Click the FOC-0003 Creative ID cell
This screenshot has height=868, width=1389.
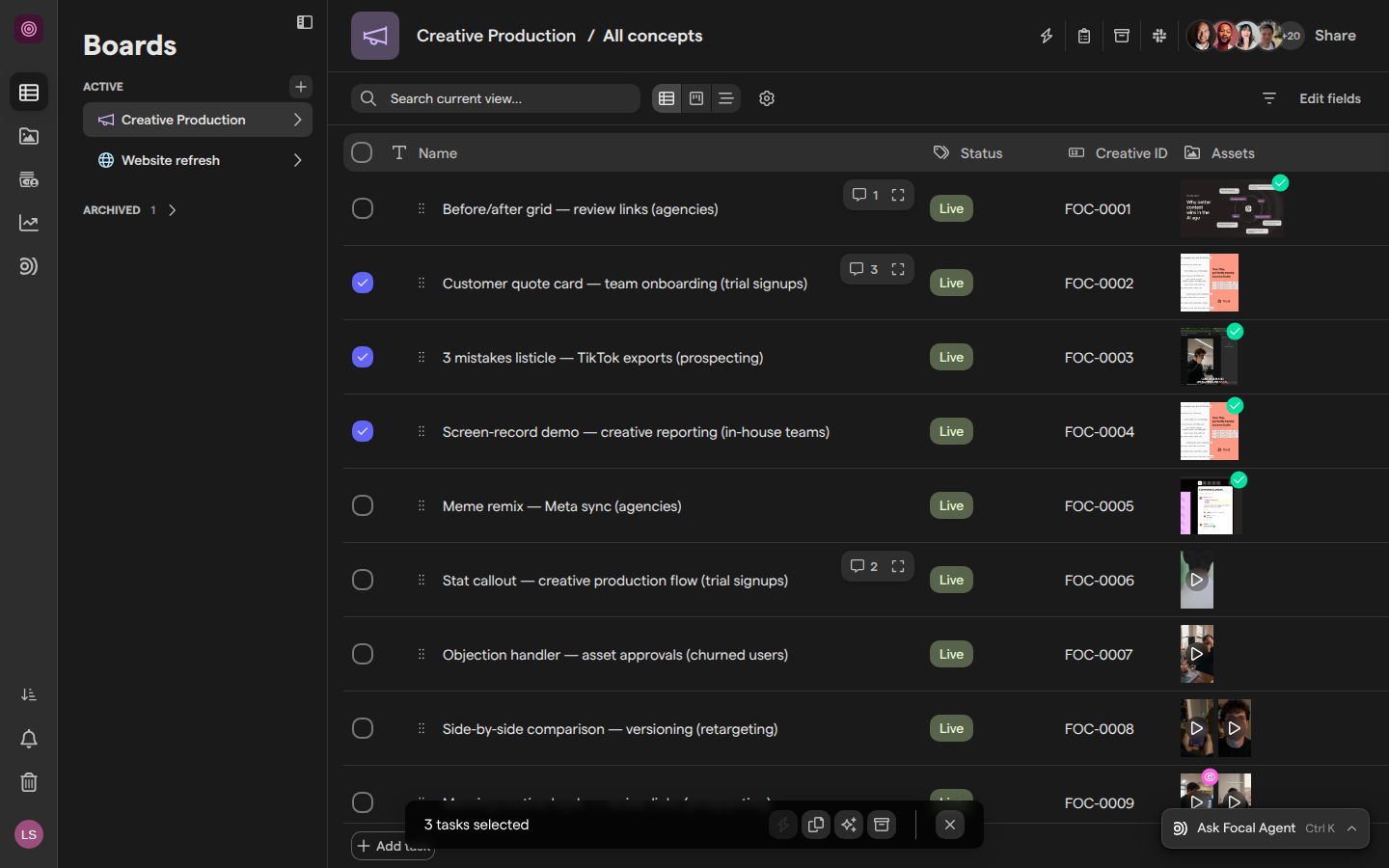pyautogui.click(x=1099, y=357)
